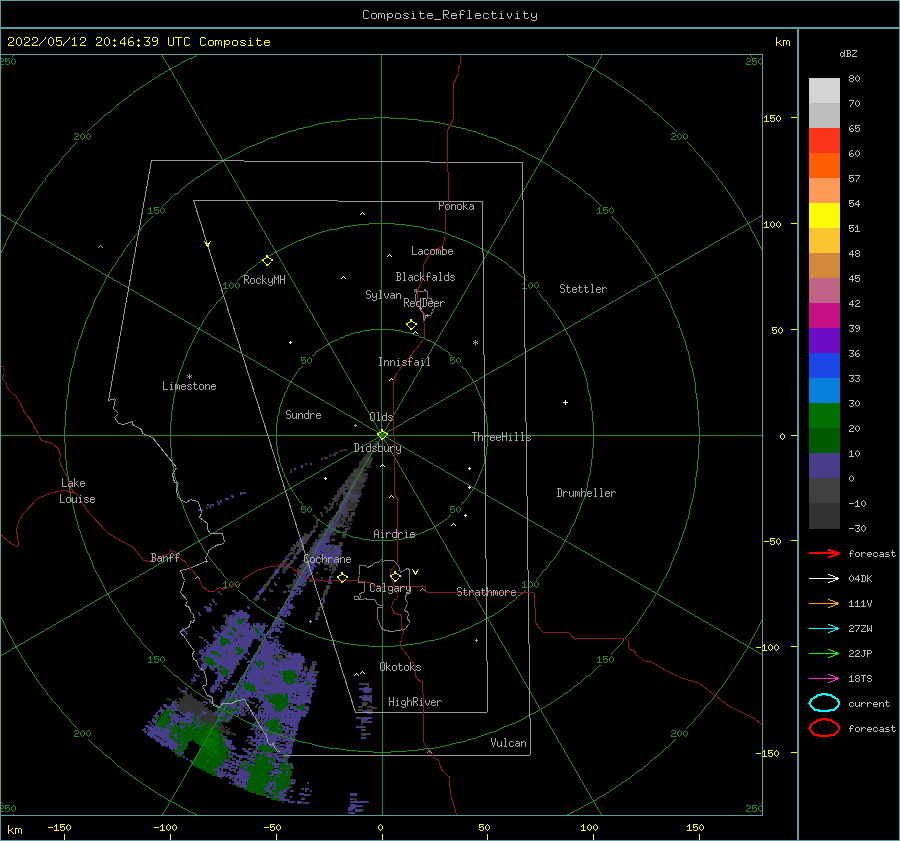900x841 pixels.
Task: Click the orange 111V arrow icon
Action: pos(824,603)
